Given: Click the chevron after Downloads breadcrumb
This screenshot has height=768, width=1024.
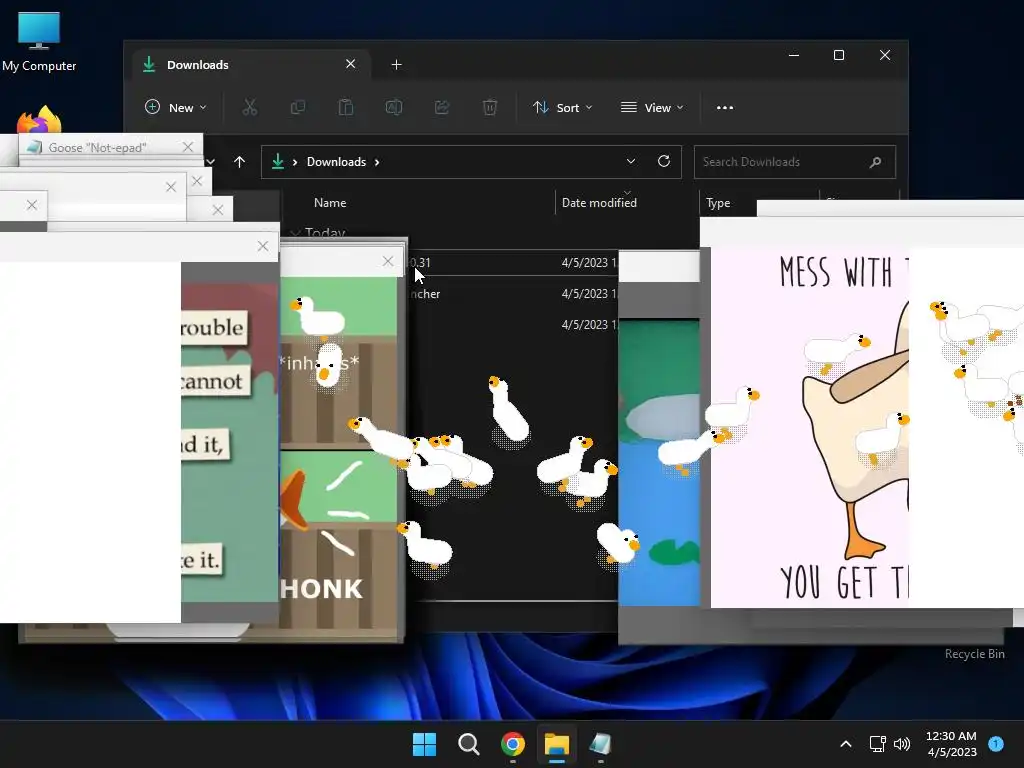Looking at the screenshot, I should pyautogui.click(x=377, y=162).
